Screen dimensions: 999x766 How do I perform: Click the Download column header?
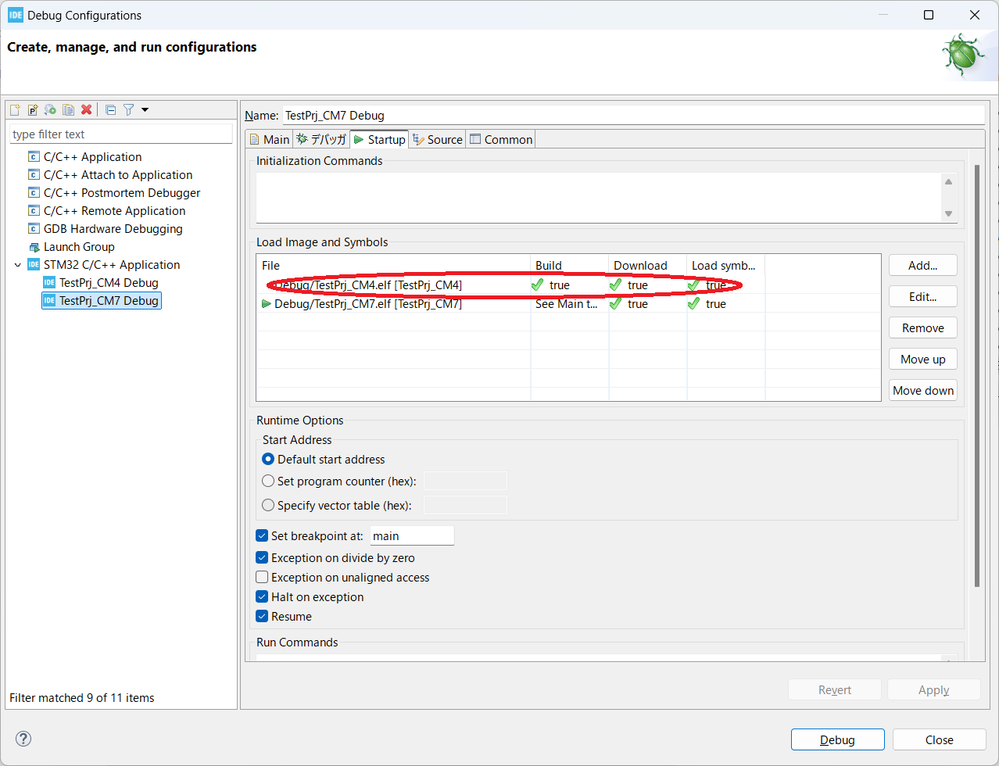[647, 265]
